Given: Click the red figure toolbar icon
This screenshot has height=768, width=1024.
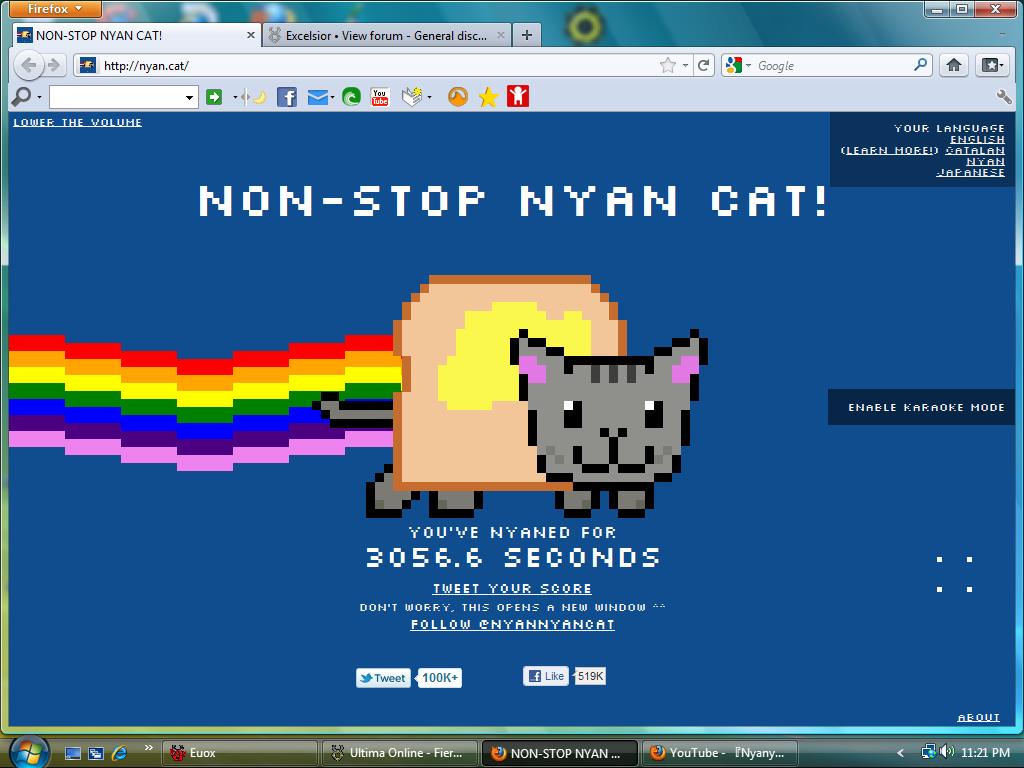Looking at the screenshot, I should point(518,97).
